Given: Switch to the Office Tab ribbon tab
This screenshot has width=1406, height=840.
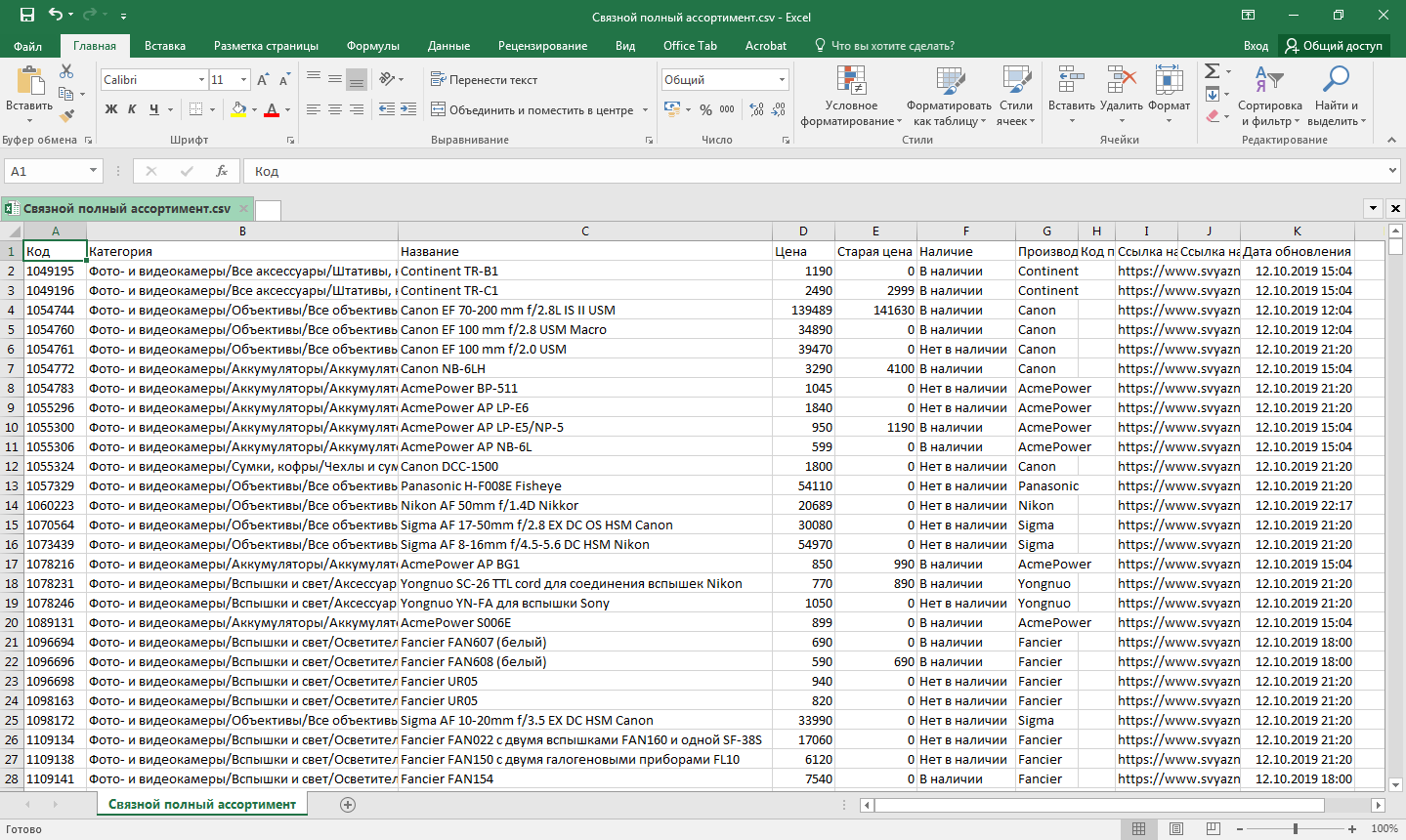Looking at the screenshot, I should pyautogui.click(x=690, y=46).
